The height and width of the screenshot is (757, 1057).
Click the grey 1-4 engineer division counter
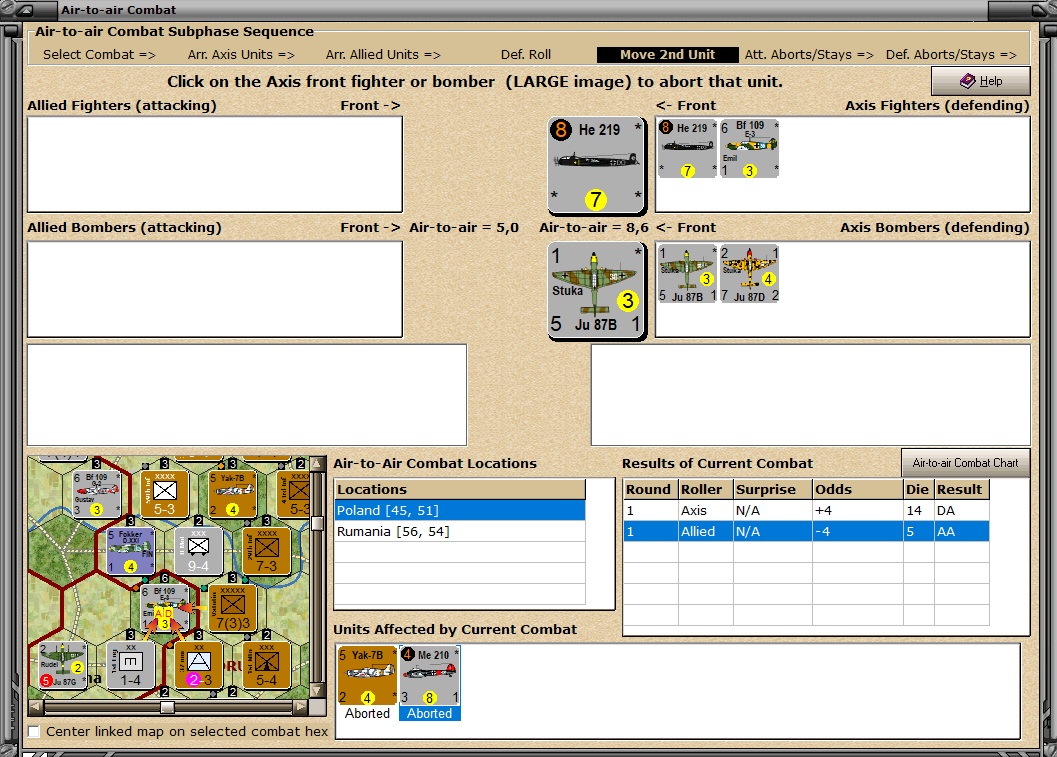(131, 665)
